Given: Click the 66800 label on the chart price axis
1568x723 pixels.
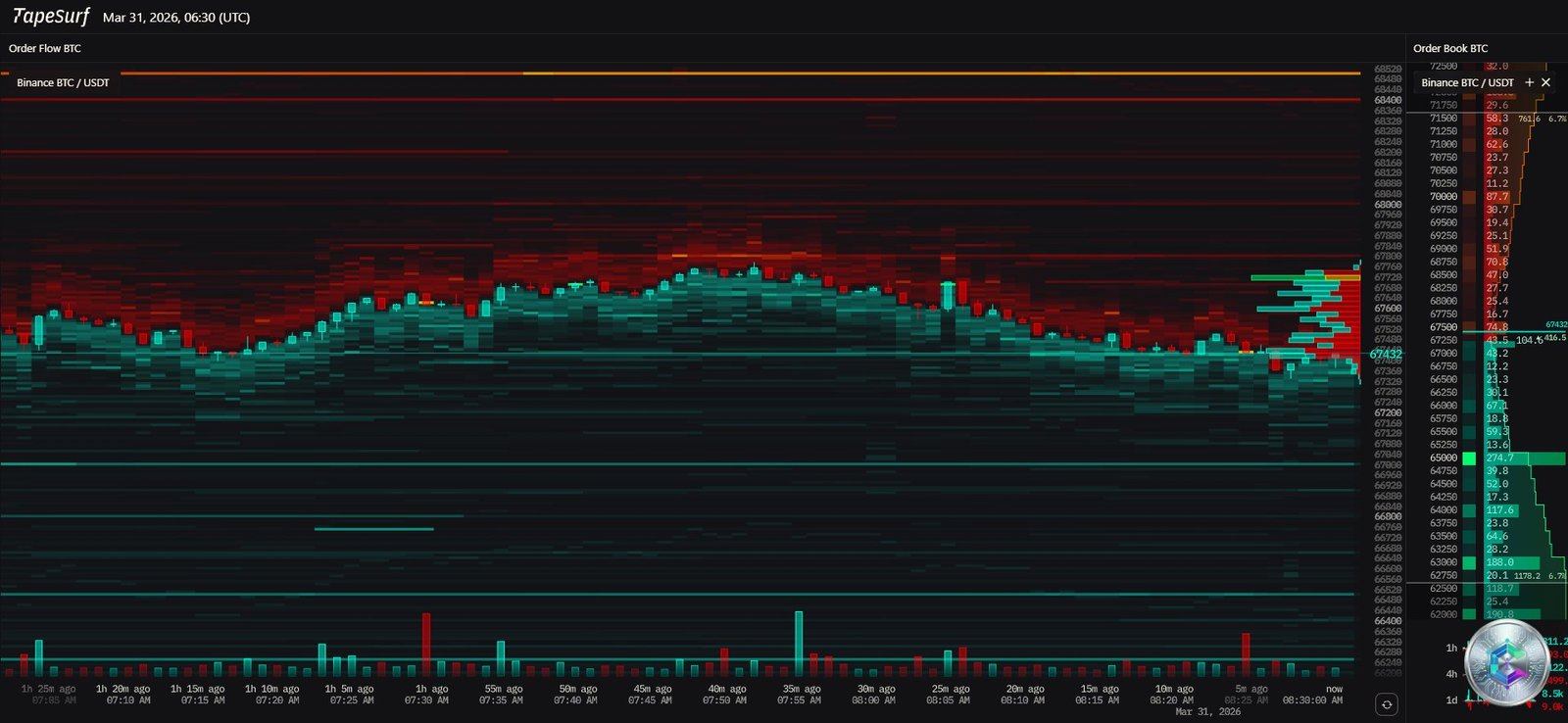Looking at the screenshot, I should pos(1387,516).
